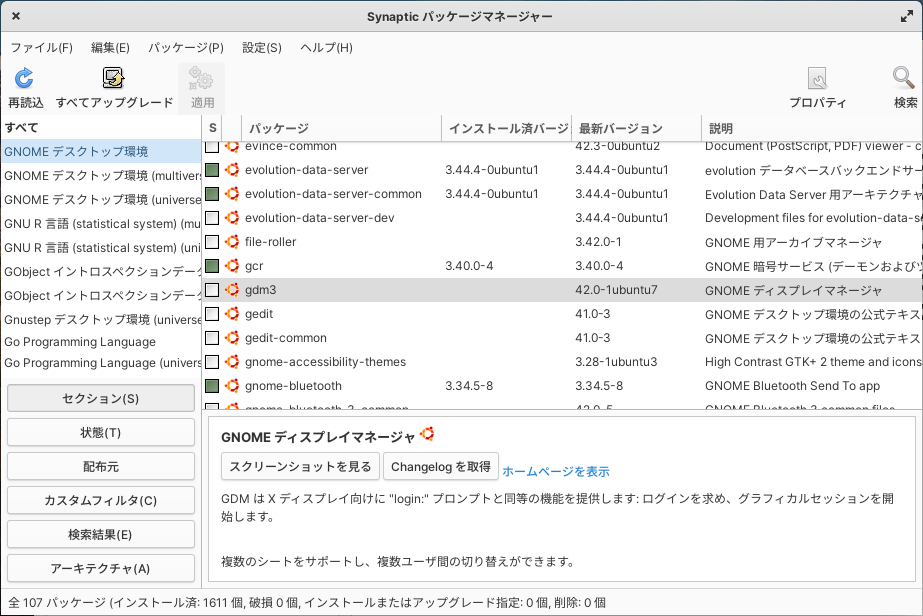The width and height of the screenshot is (923, 616).
Task: Click the gnome-bluetooth description GNOME Bluetooth Send To app
Action: (x=792, y=386)
